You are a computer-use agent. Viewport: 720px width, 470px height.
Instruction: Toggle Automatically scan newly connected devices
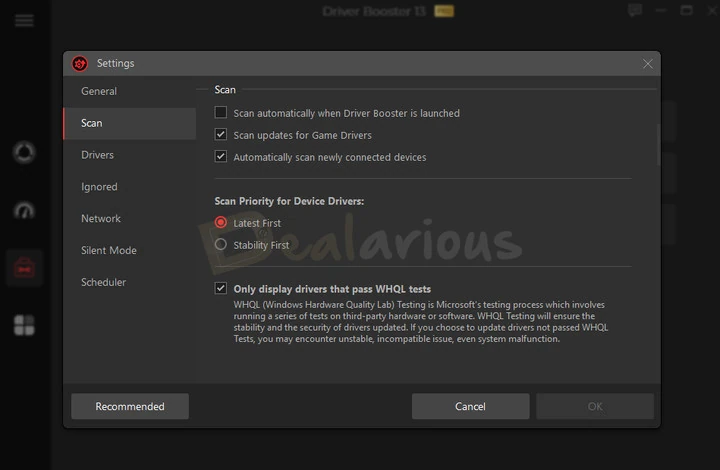point(221,157)
